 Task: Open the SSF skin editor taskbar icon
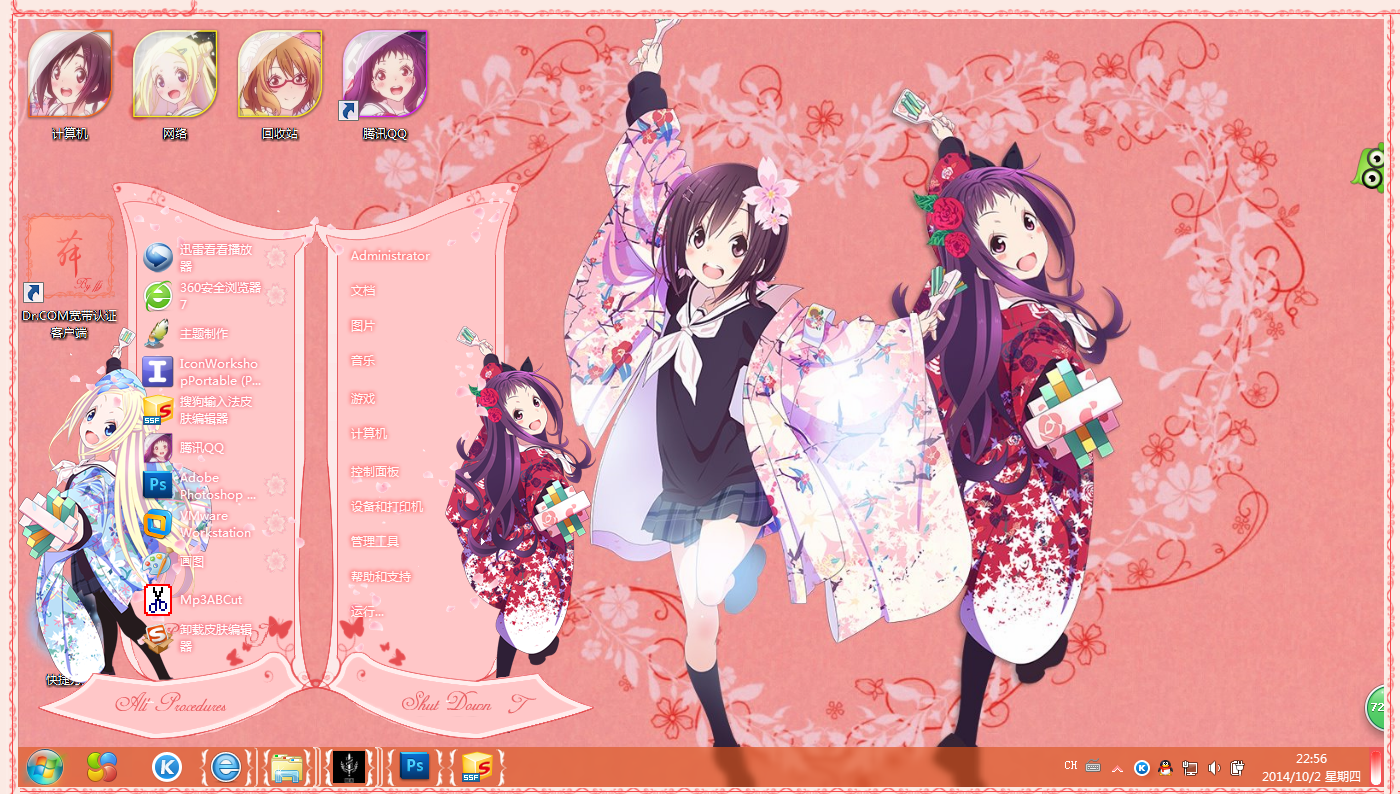click(477, 767)
